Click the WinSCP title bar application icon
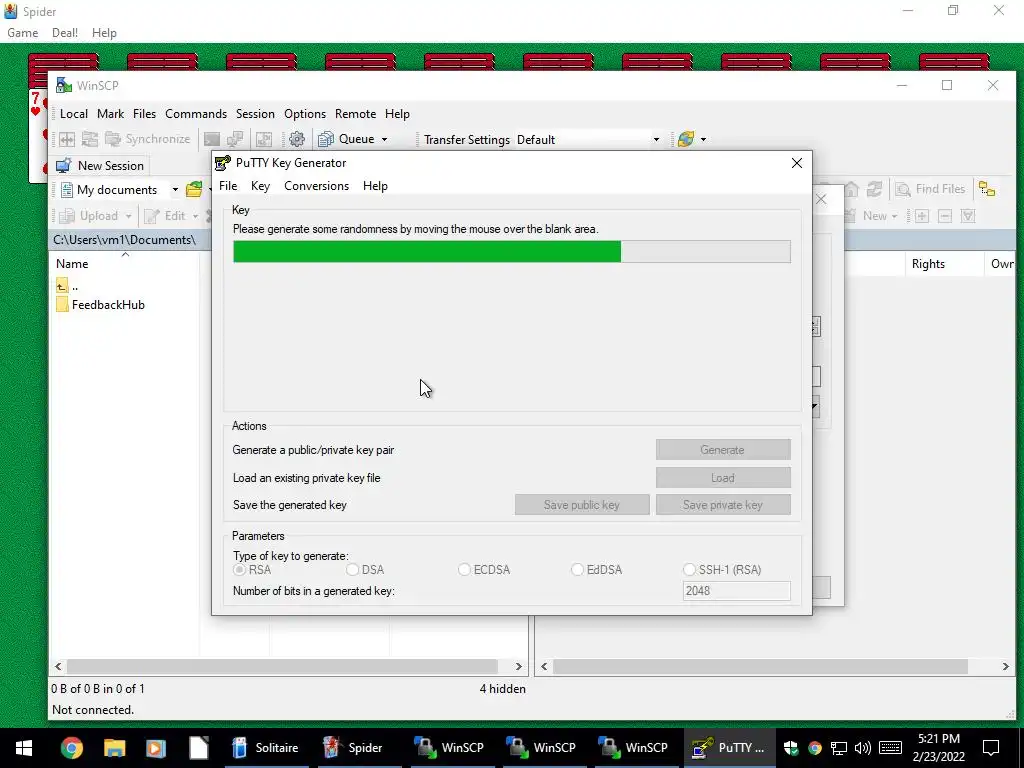This screenshot has height=768, width=1024. 63,86
